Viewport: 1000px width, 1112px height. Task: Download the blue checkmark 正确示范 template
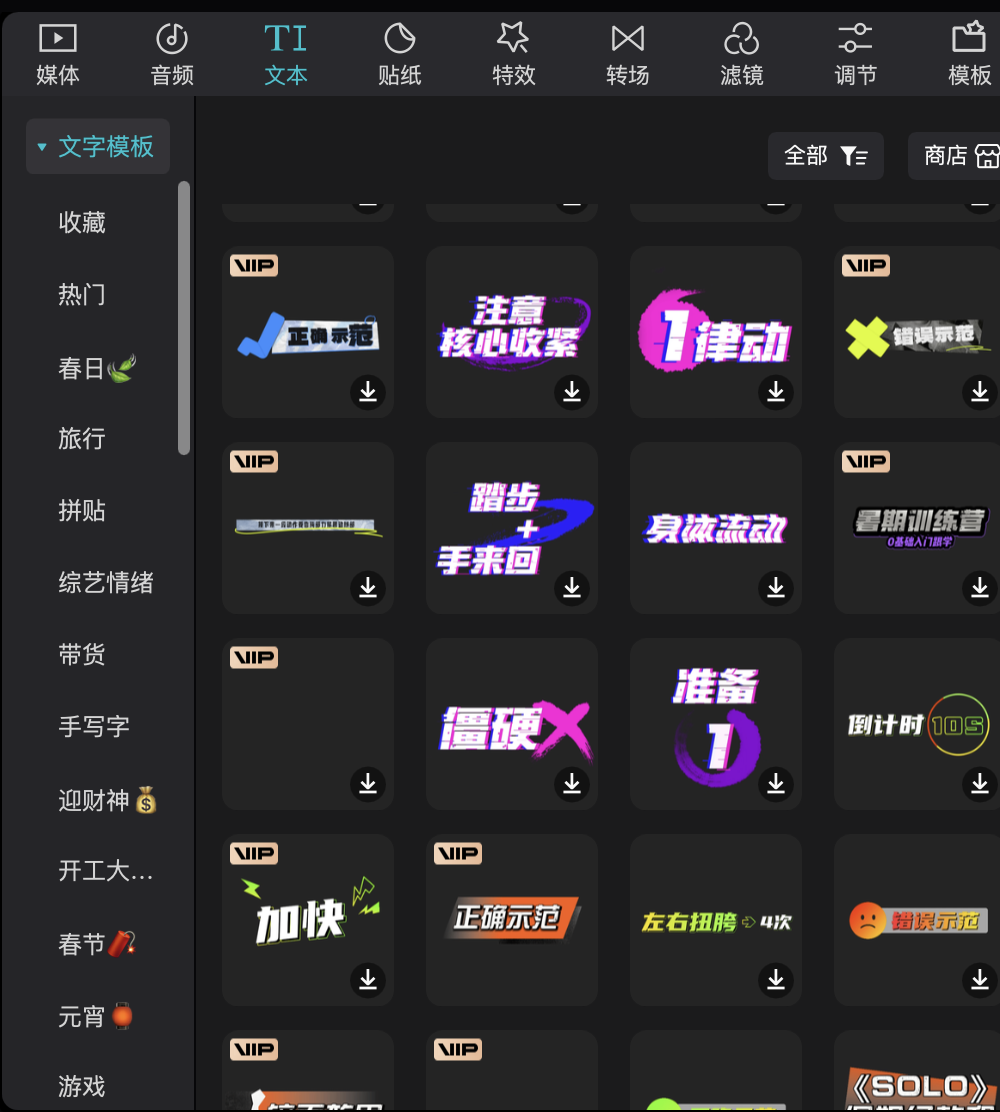click(367, 391)
